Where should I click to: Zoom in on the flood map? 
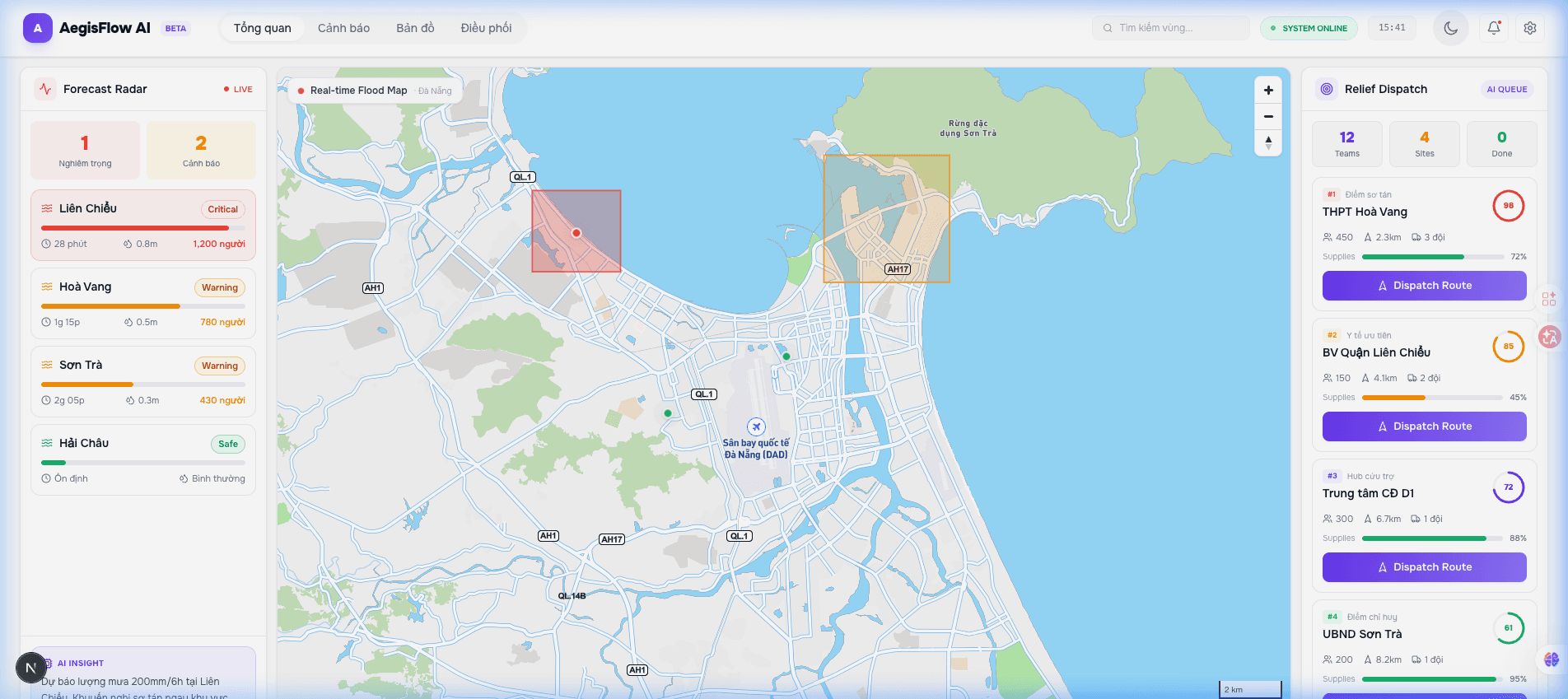coord(1268,91)
